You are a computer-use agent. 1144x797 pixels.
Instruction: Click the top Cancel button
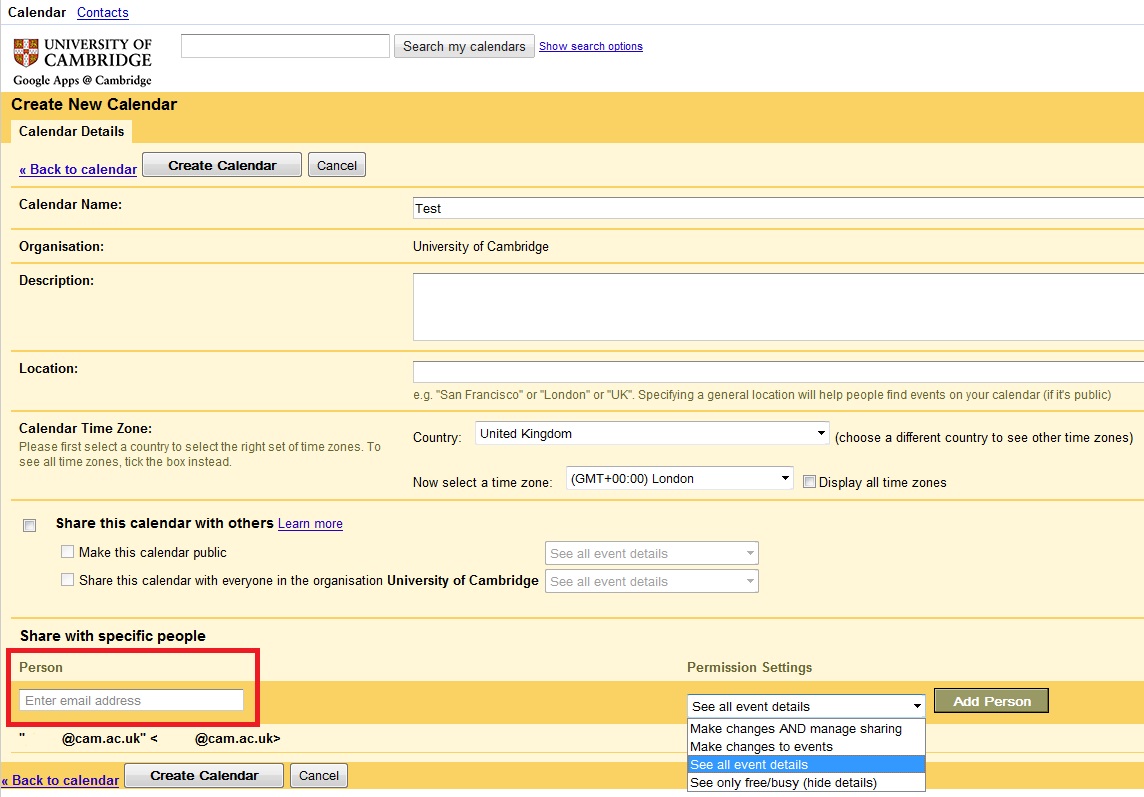tap(337, 165)
